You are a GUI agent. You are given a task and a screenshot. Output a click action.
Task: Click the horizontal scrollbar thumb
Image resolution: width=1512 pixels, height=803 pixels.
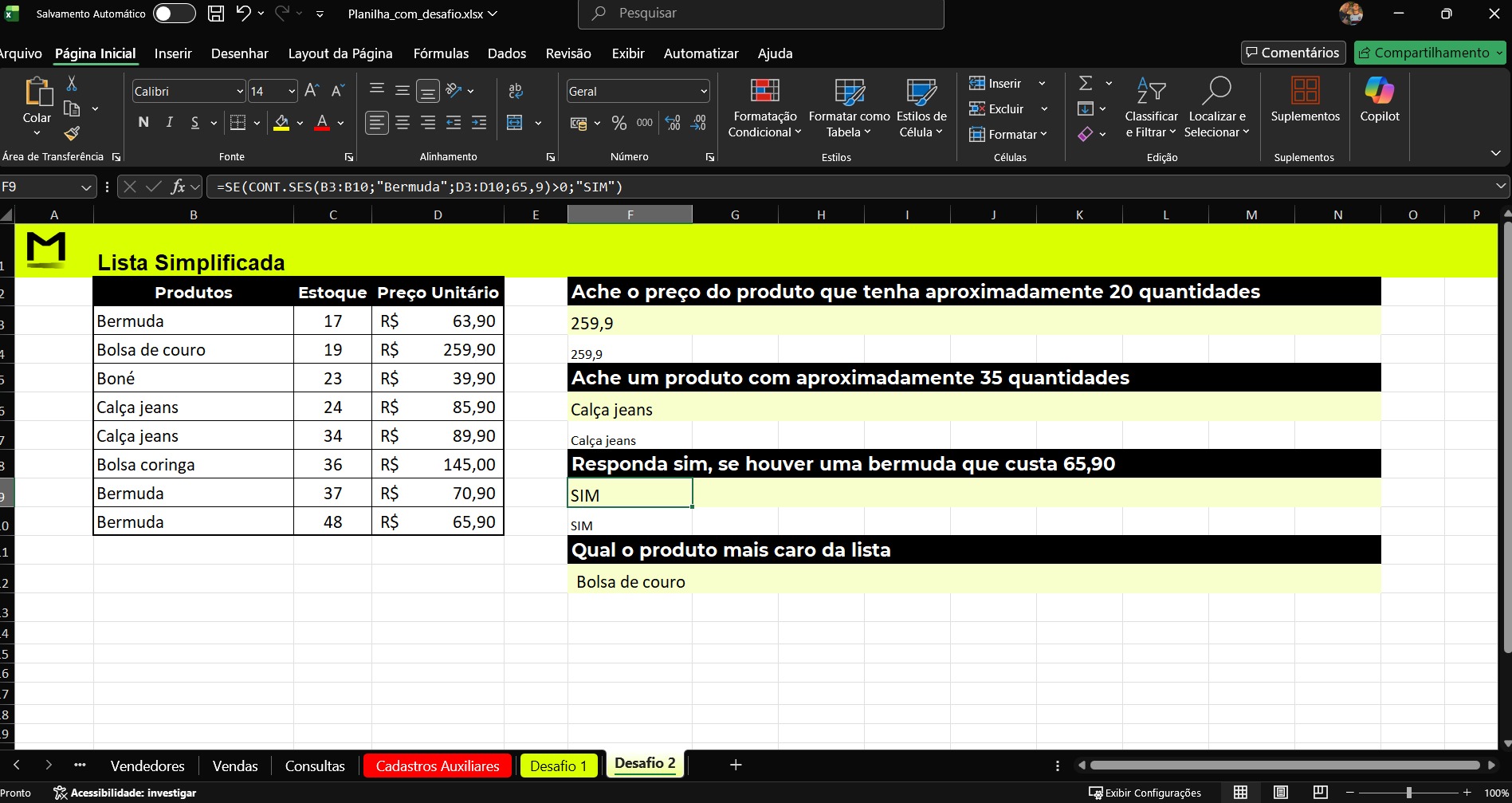[1285, 765]
